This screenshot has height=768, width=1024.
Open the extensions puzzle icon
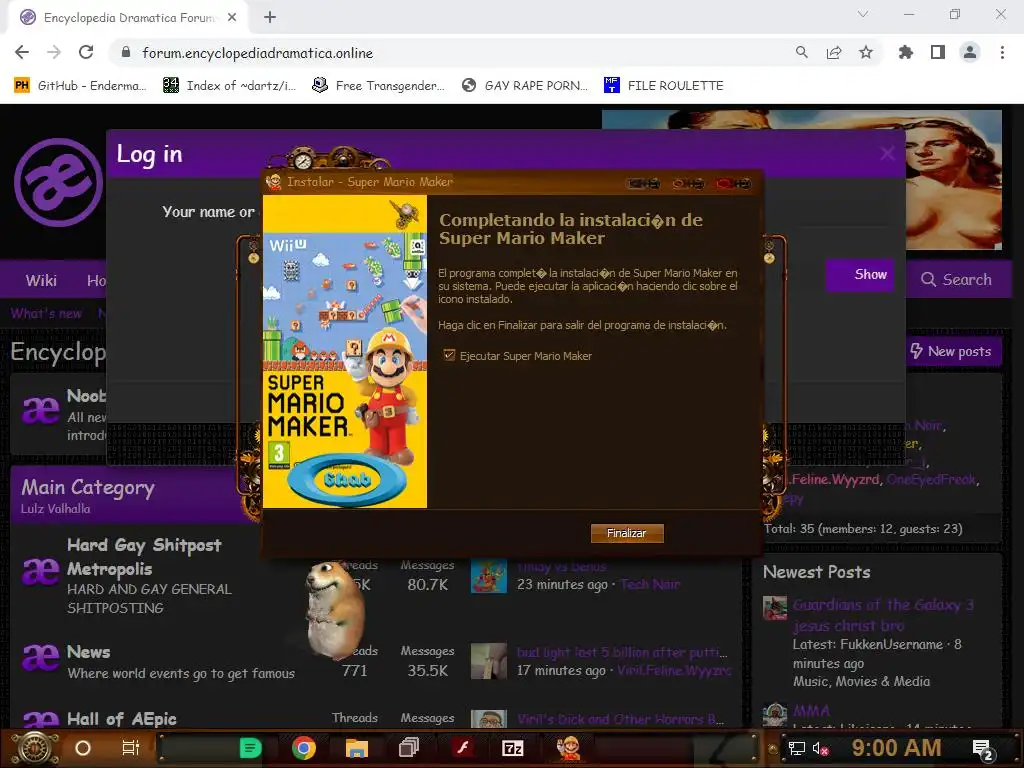coord(905,52)
